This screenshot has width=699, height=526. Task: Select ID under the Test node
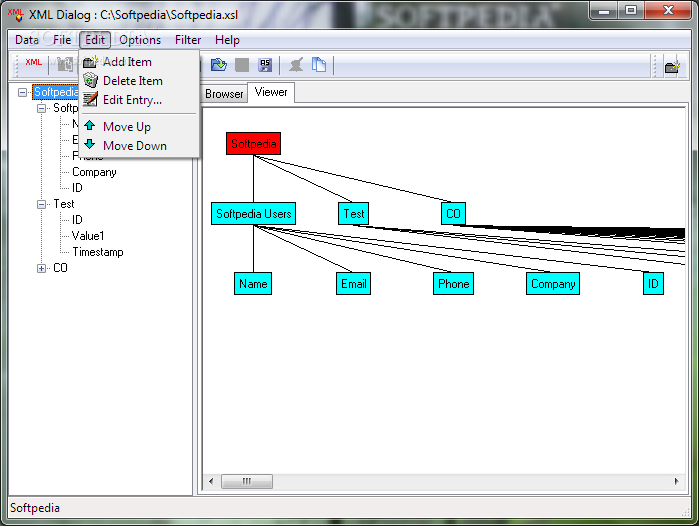coord(77,220)
